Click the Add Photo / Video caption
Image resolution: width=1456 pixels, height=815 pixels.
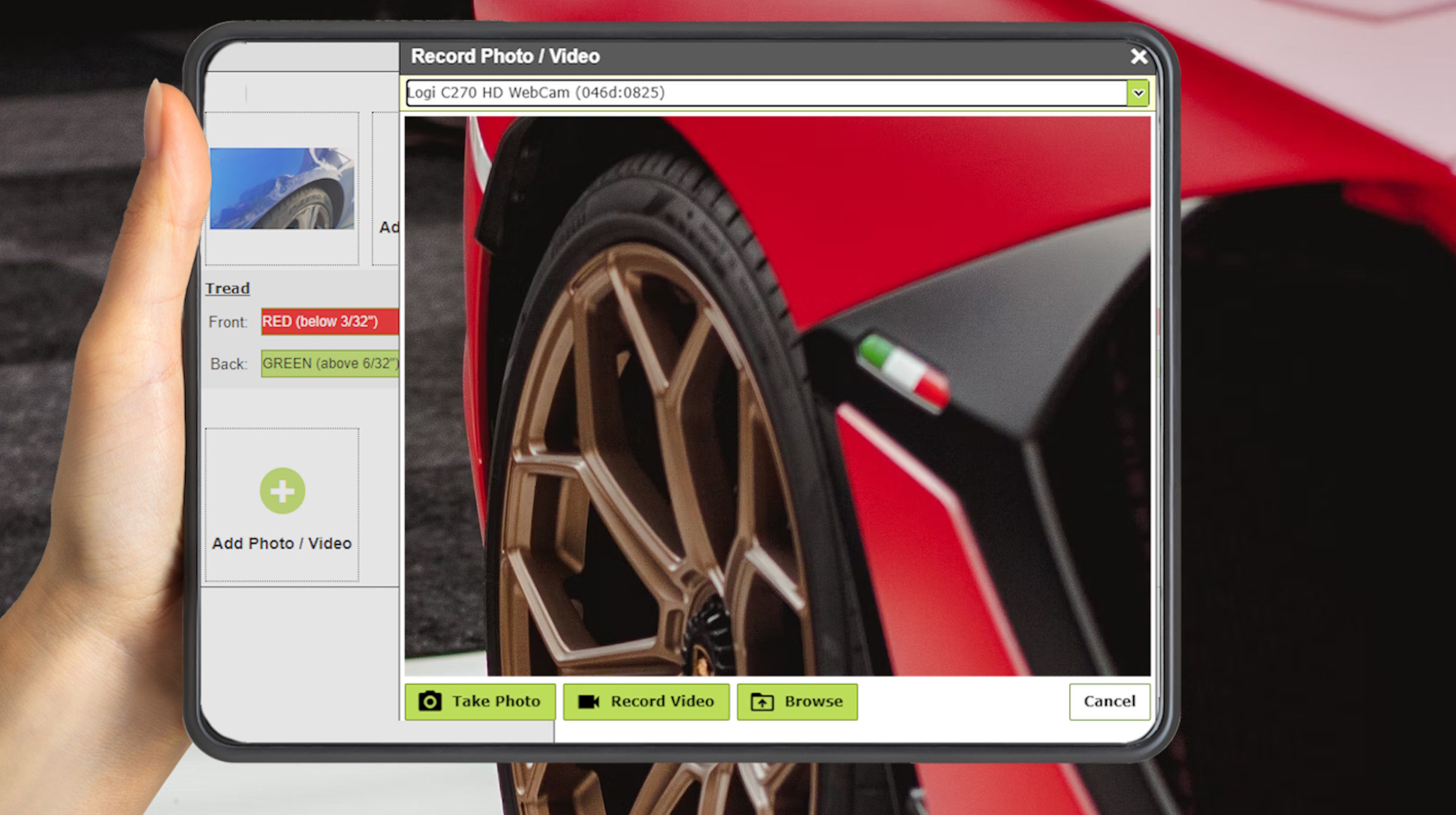point(282,544)
